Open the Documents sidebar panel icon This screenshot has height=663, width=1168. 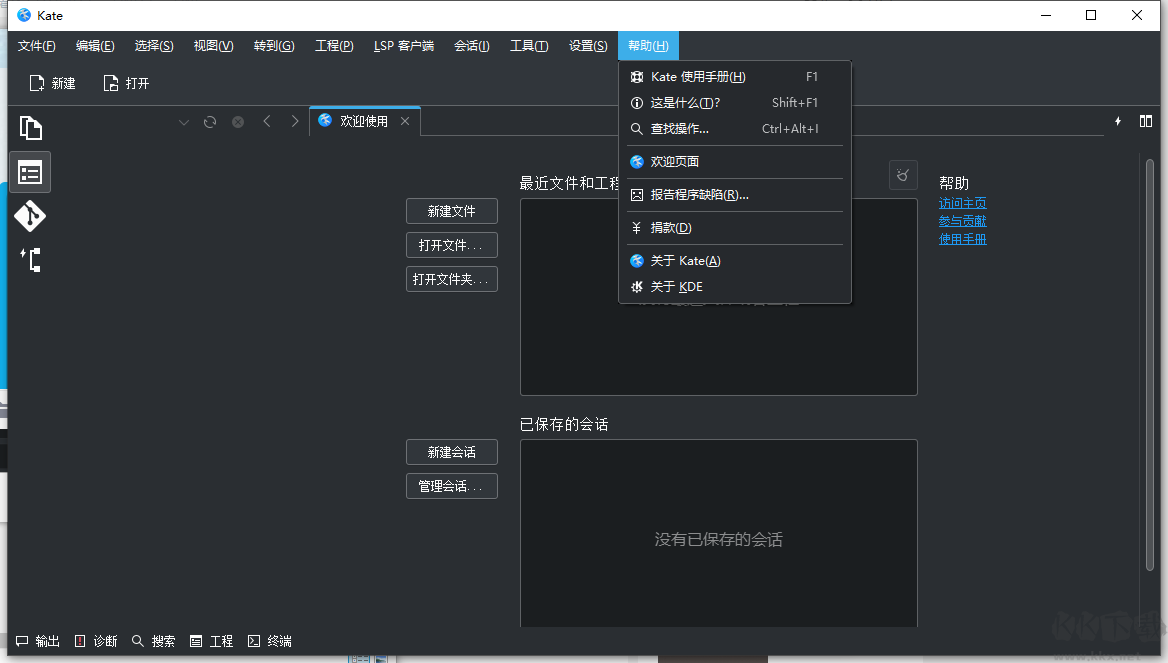[30, 128]
